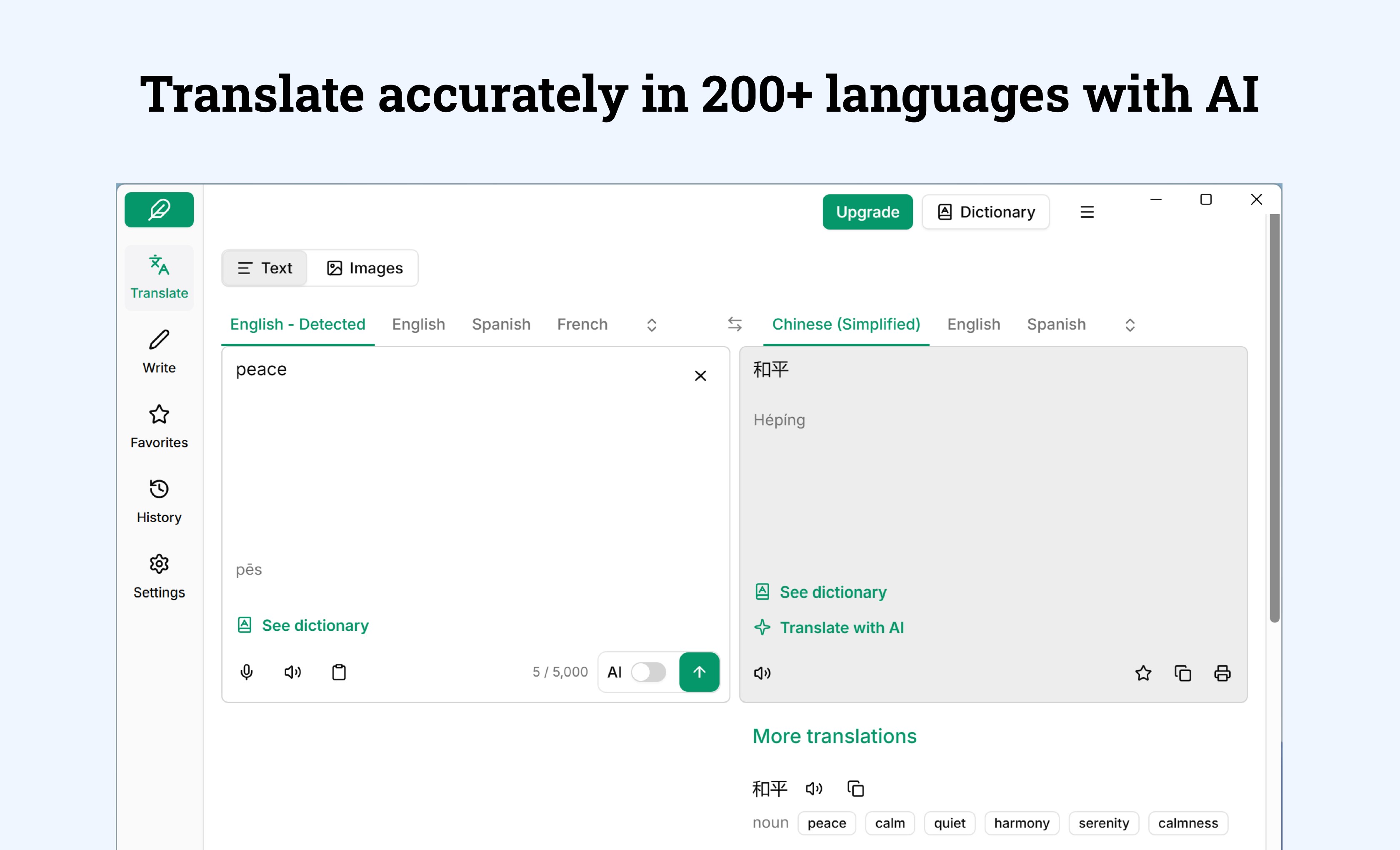Screen dimensions: 1400x850
Task: Select Chinese (Simplified) as target language
Action: coord(846,324)
